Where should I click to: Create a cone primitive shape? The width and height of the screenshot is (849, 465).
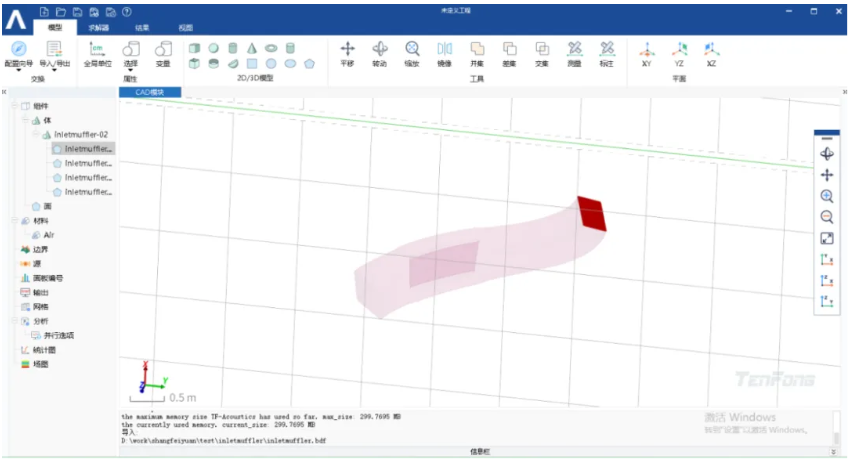(x=252, y=48)
